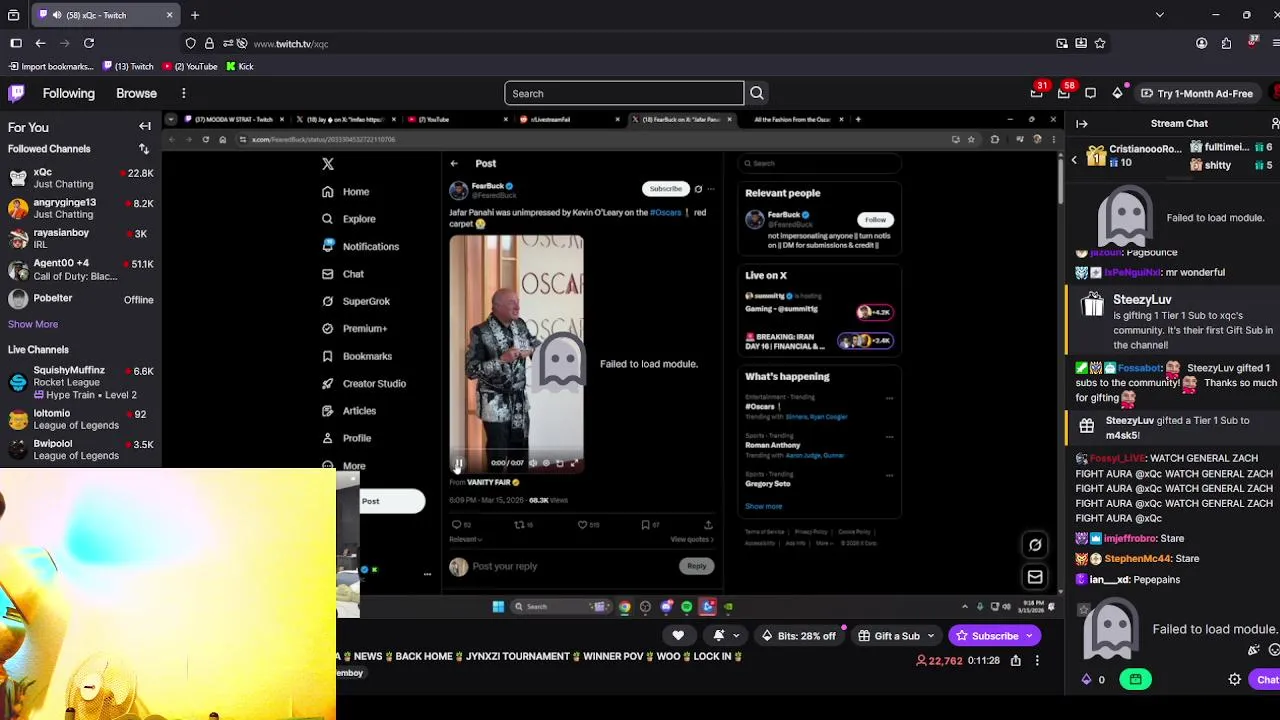The height and width of the screenshot is (720, 1280).
Task: Open the Import bookmarks item
Action: click(51, 66)
